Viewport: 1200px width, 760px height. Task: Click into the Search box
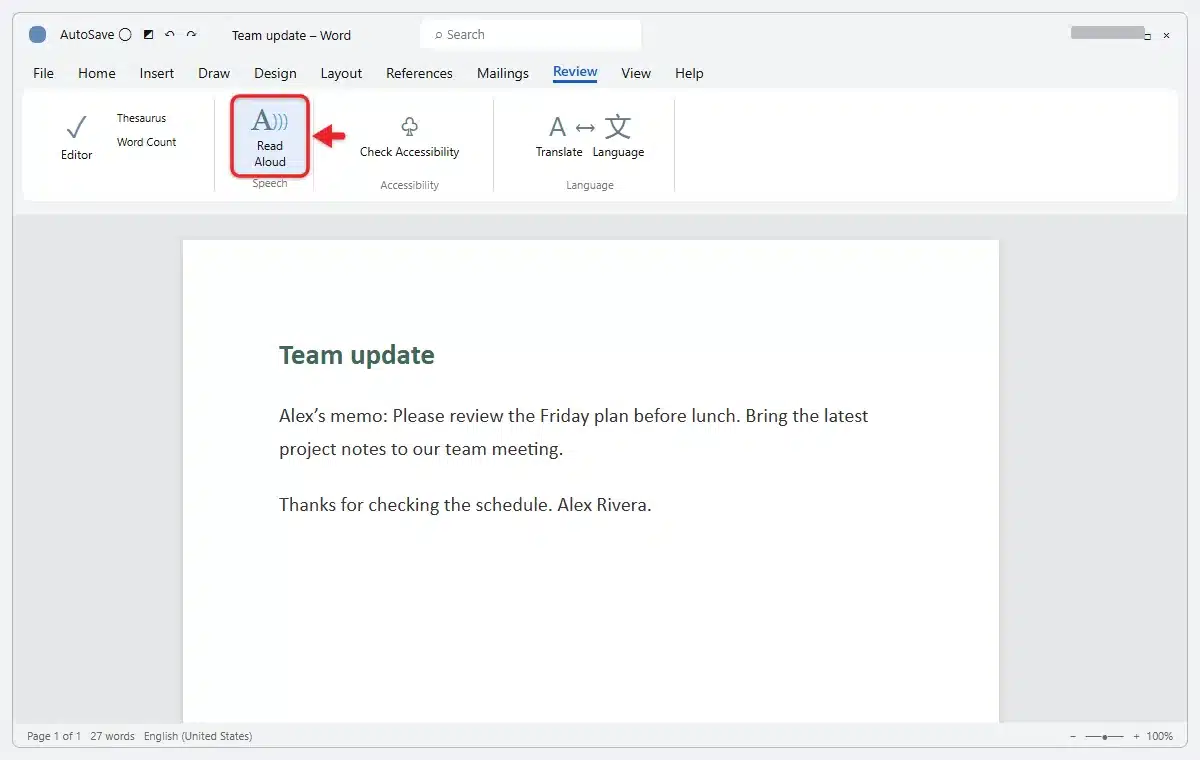pyautogui.click(x=530, y=35)
